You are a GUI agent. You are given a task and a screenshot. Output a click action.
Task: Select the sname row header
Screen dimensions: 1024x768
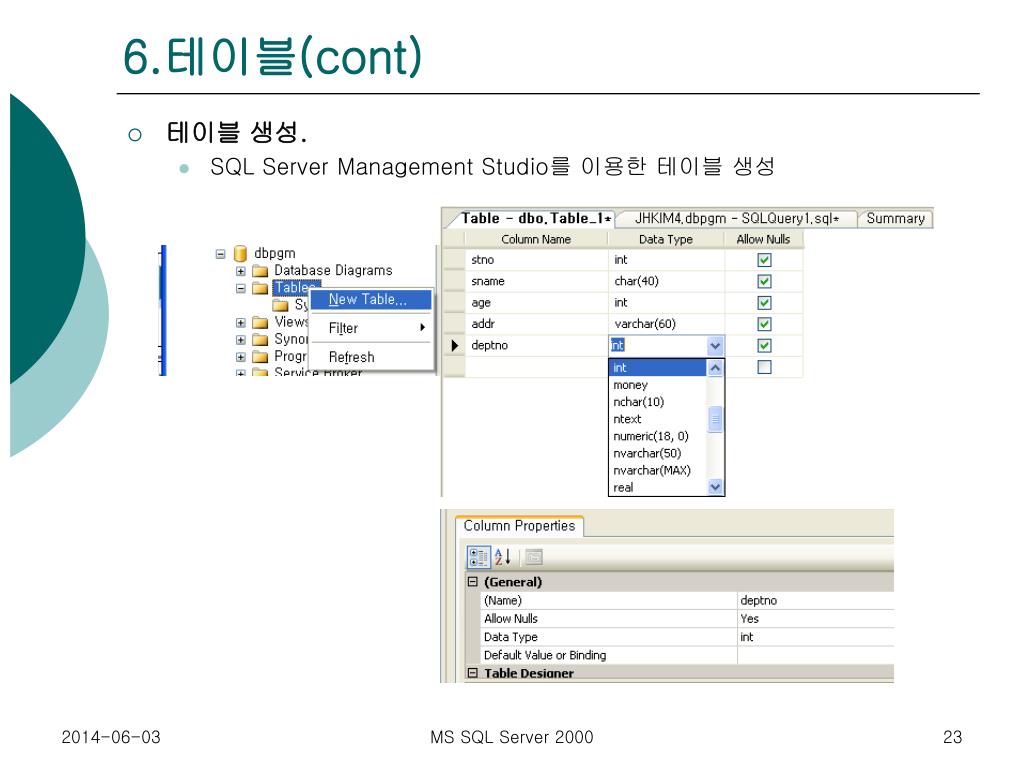coord(454,281)
